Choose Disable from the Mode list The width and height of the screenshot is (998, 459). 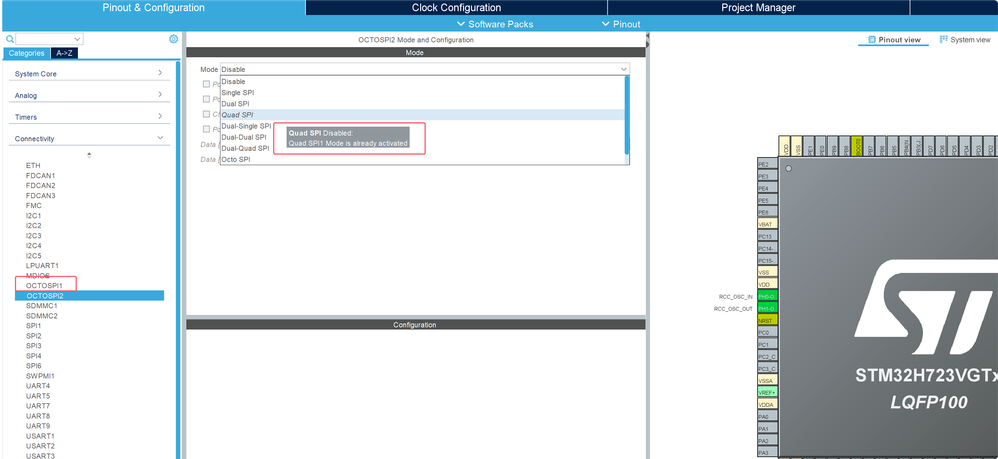tap(423, 81)
